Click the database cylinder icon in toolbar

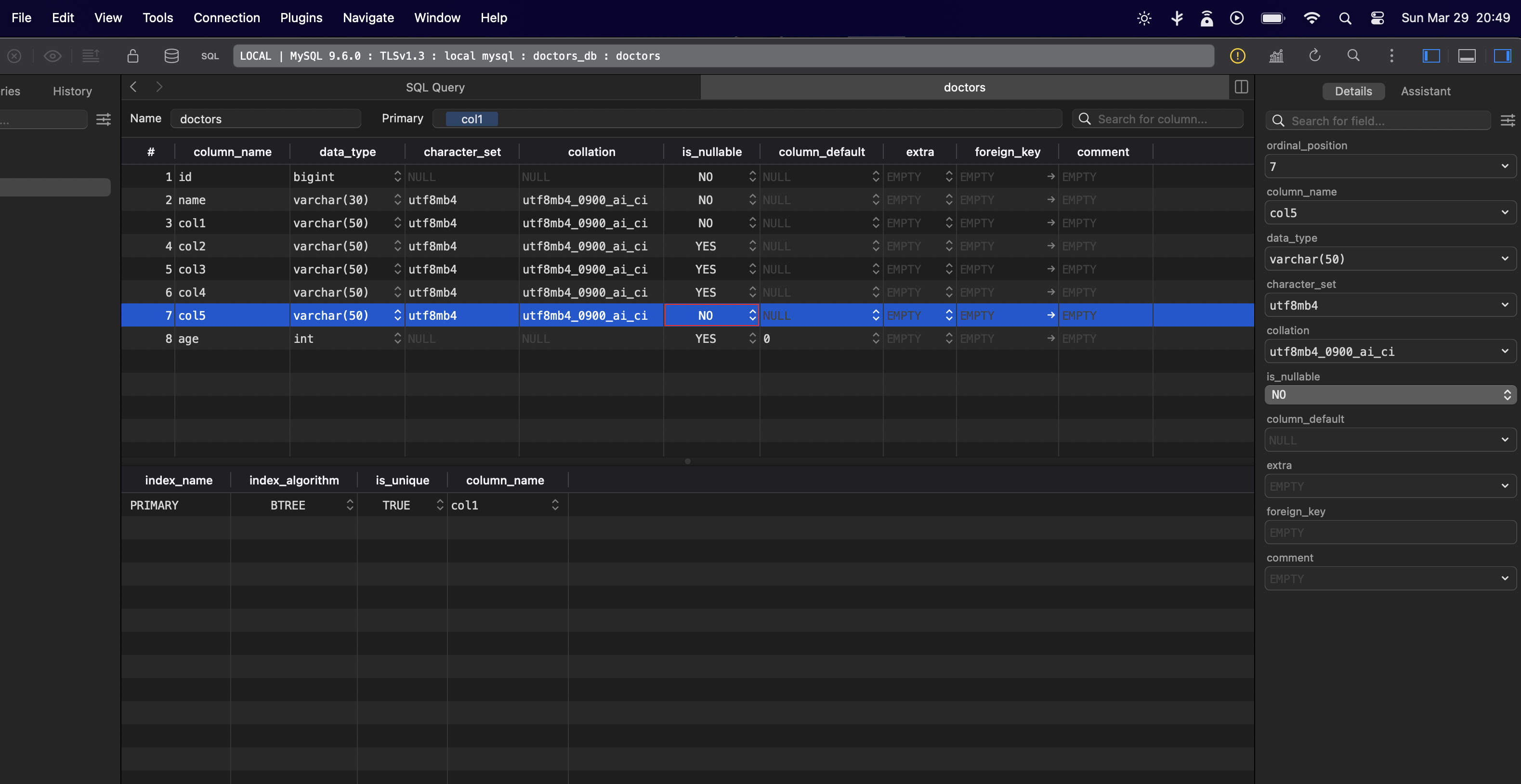click(171, 55)
